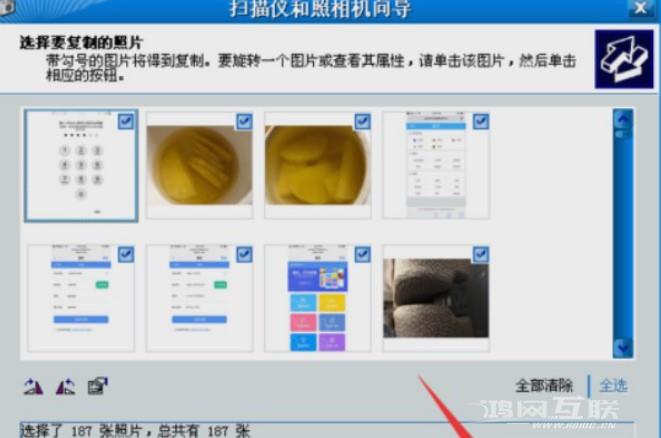
Task: Click the wizard title bar icon
Action: tap(7, 8)
